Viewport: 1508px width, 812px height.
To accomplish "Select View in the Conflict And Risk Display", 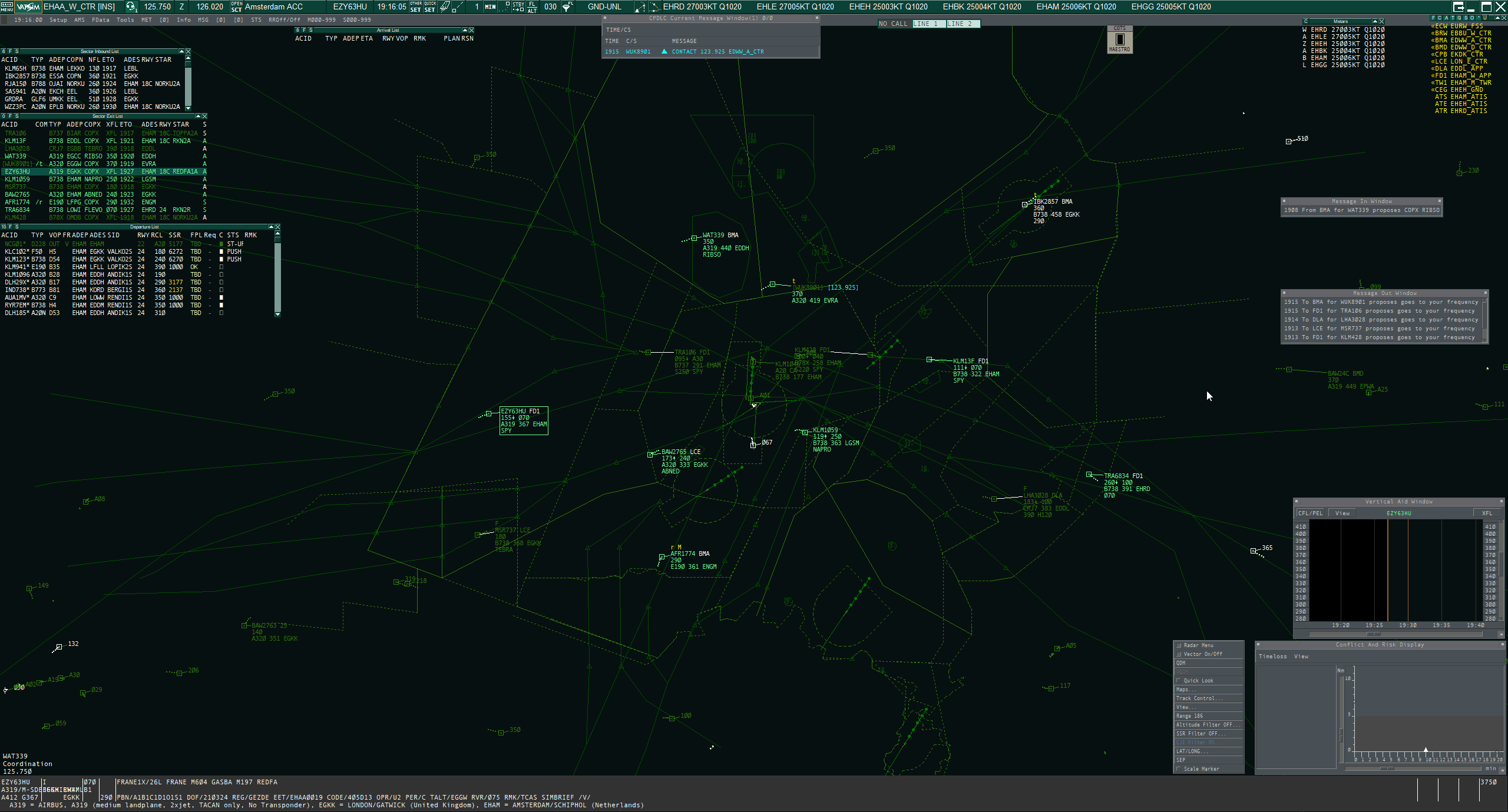I will [1301, 656].
